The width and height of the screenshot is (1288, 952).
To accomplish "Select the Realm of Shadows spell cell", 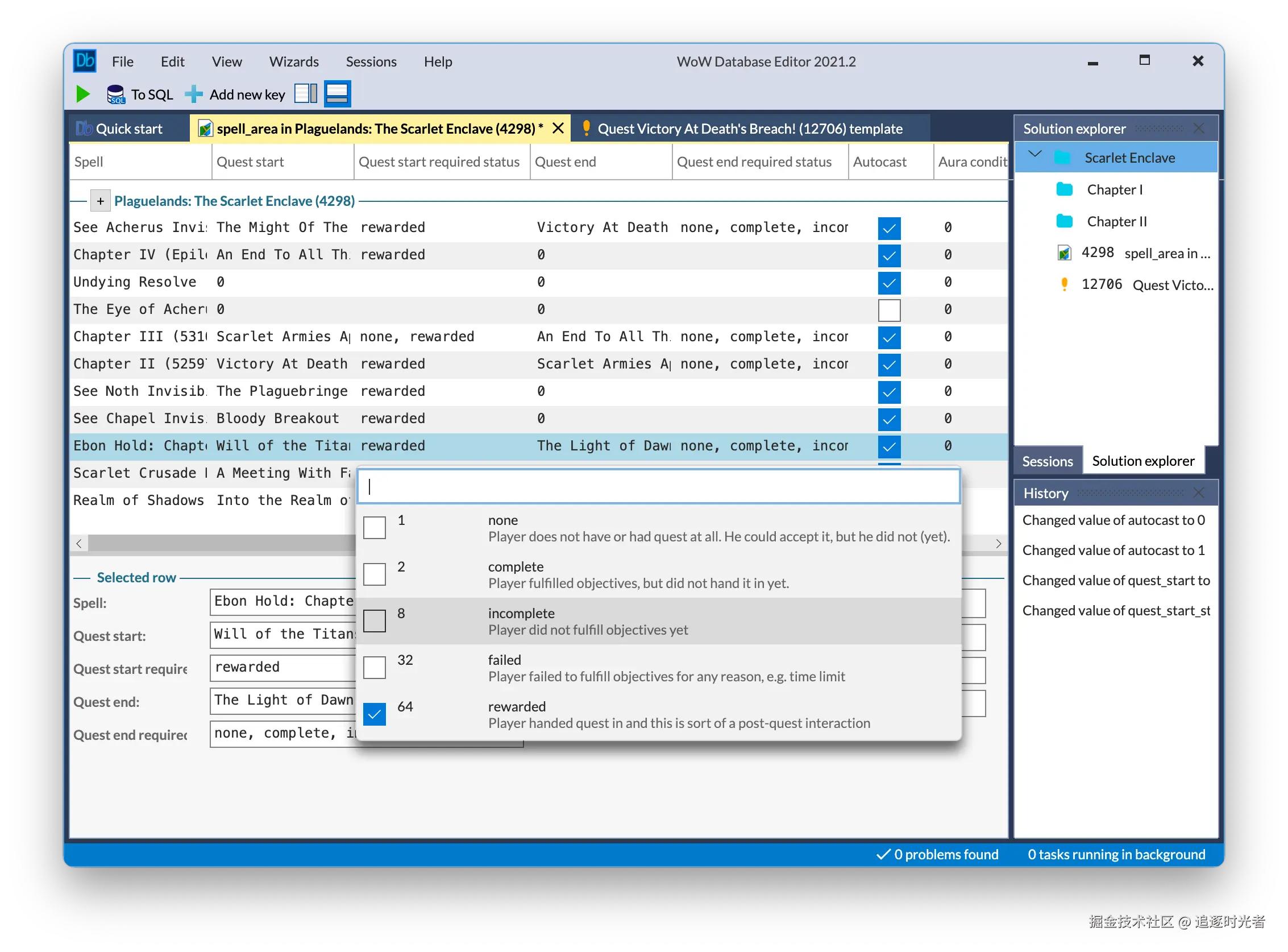I will click(x=140, y=500).
